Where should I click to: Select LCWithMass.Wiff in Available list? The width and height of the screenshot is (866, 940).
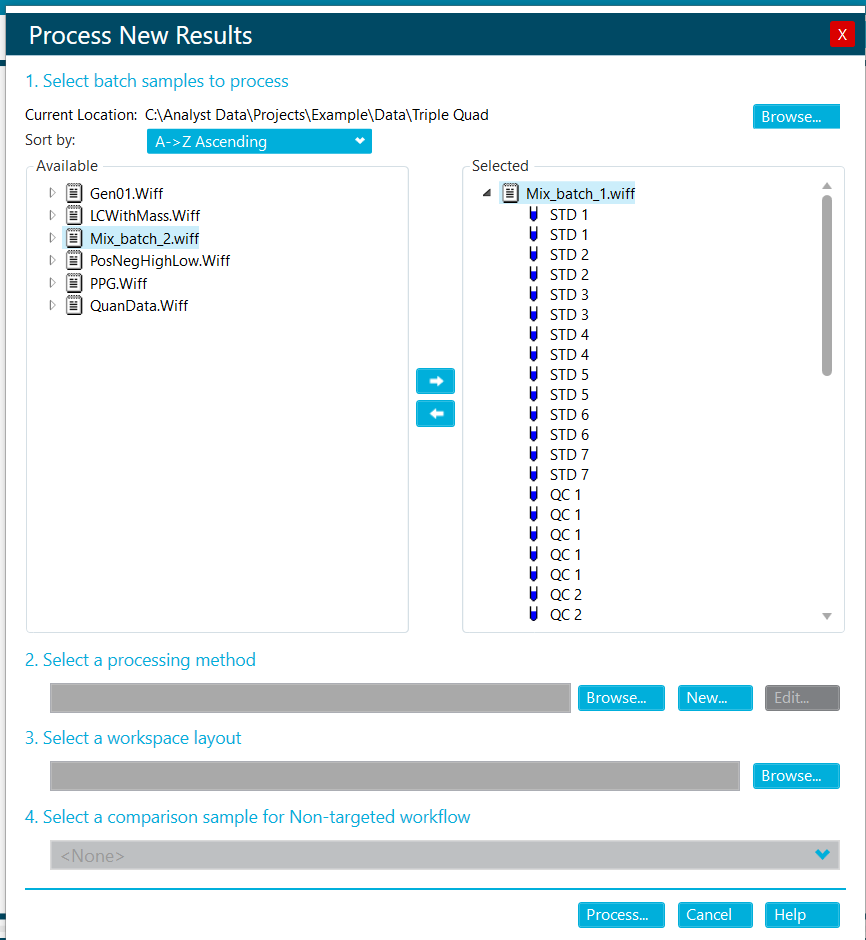point(145,216)
